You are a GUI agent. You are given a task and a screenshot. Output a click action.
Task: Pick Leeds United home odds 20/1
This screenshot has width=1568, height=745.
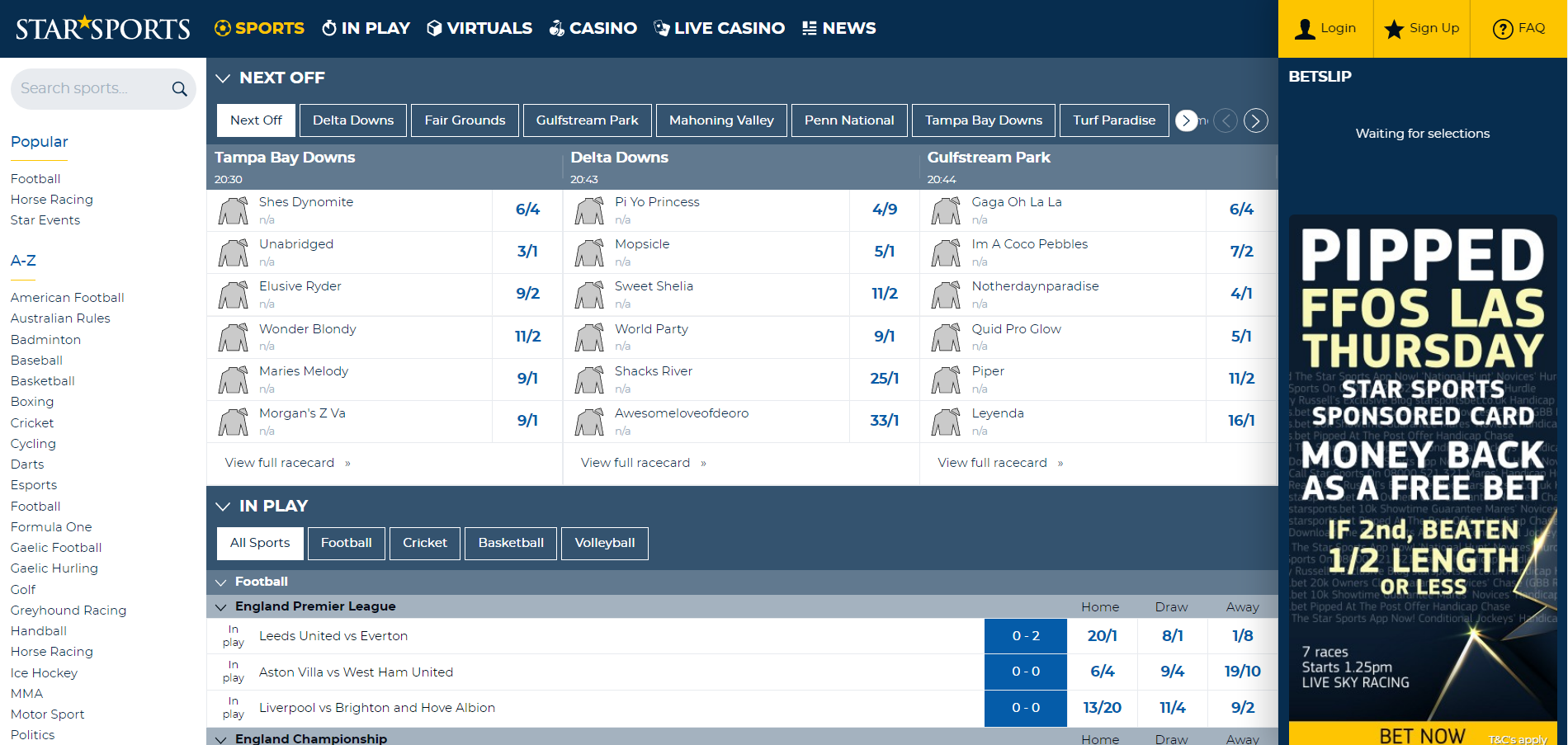click(x=1103, y=636)
